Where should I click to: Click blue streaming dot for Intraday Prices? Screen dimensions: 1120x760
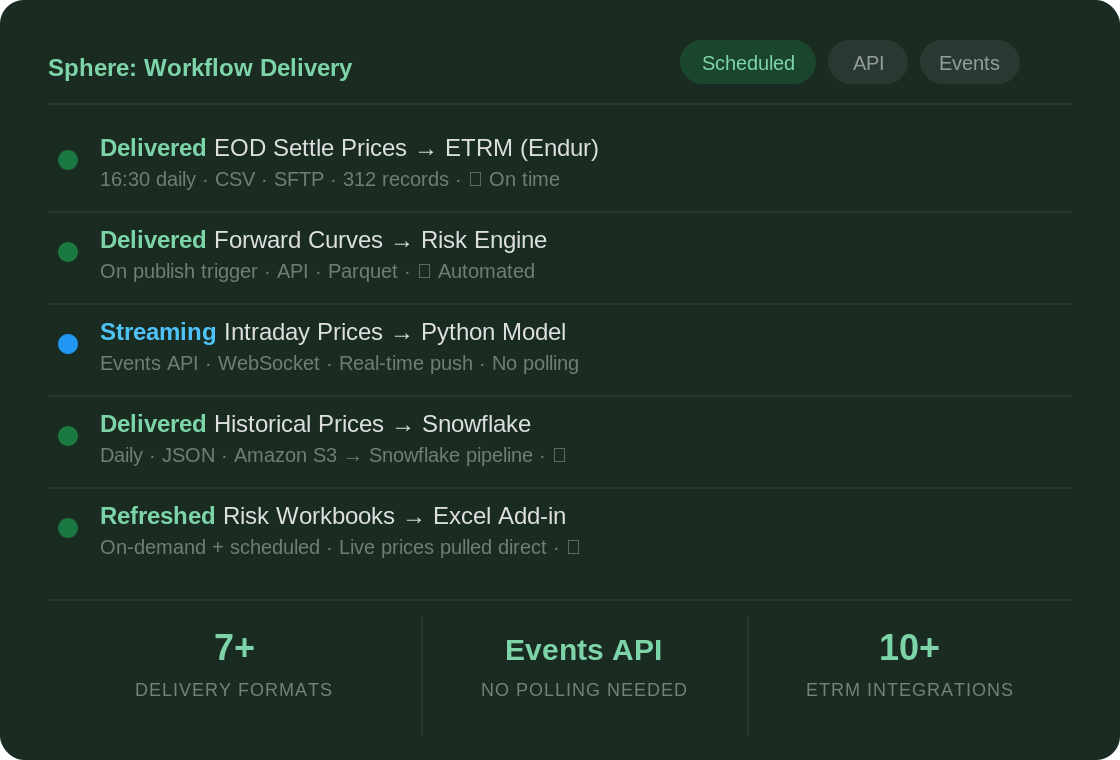click(x=68, y=344)
